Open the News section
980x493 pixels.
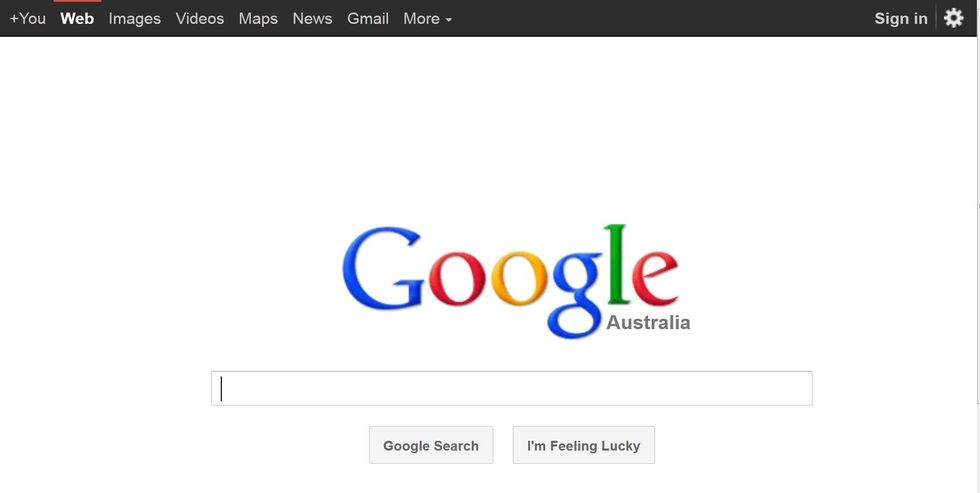tap(312, 18)
